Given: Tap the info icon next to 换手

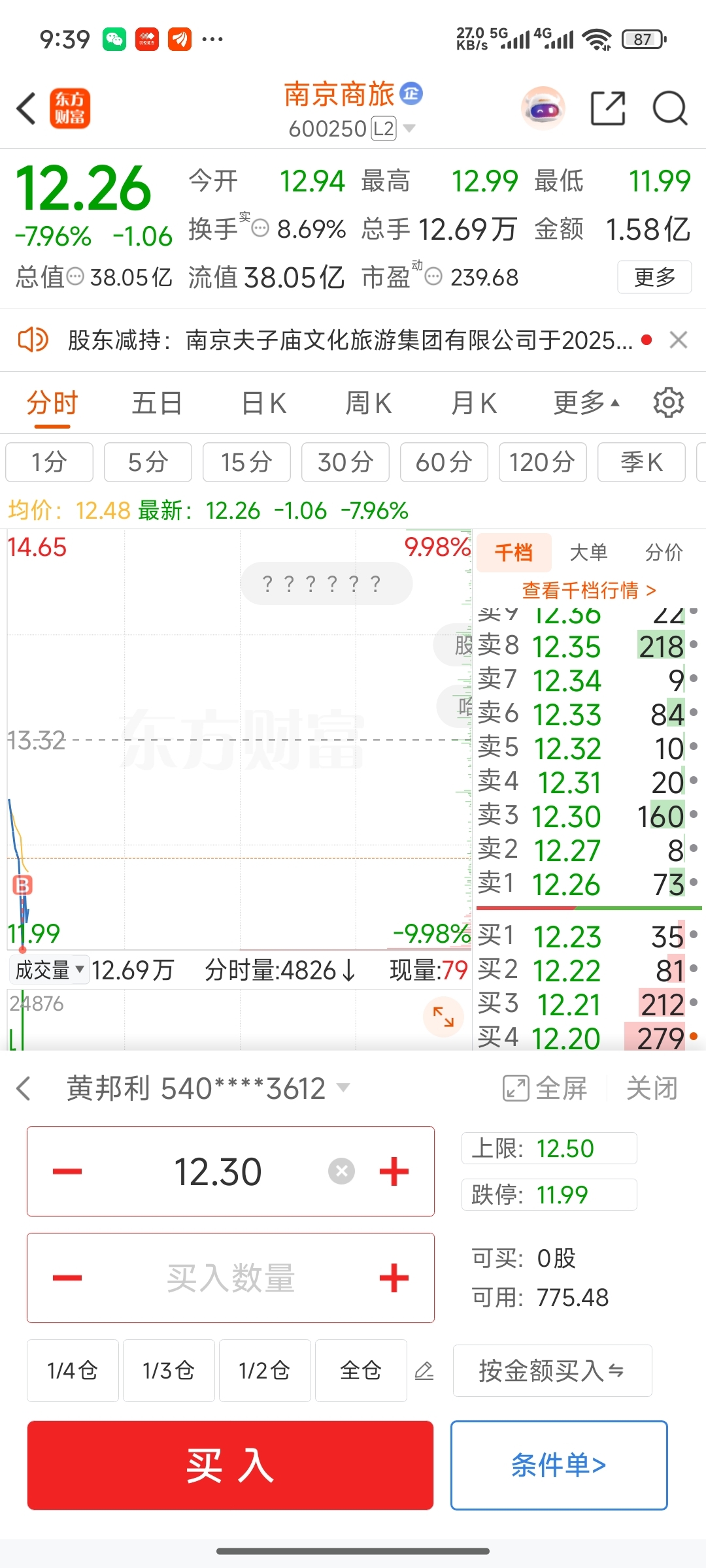Looking at the screenshot, I should pos(260,229).
